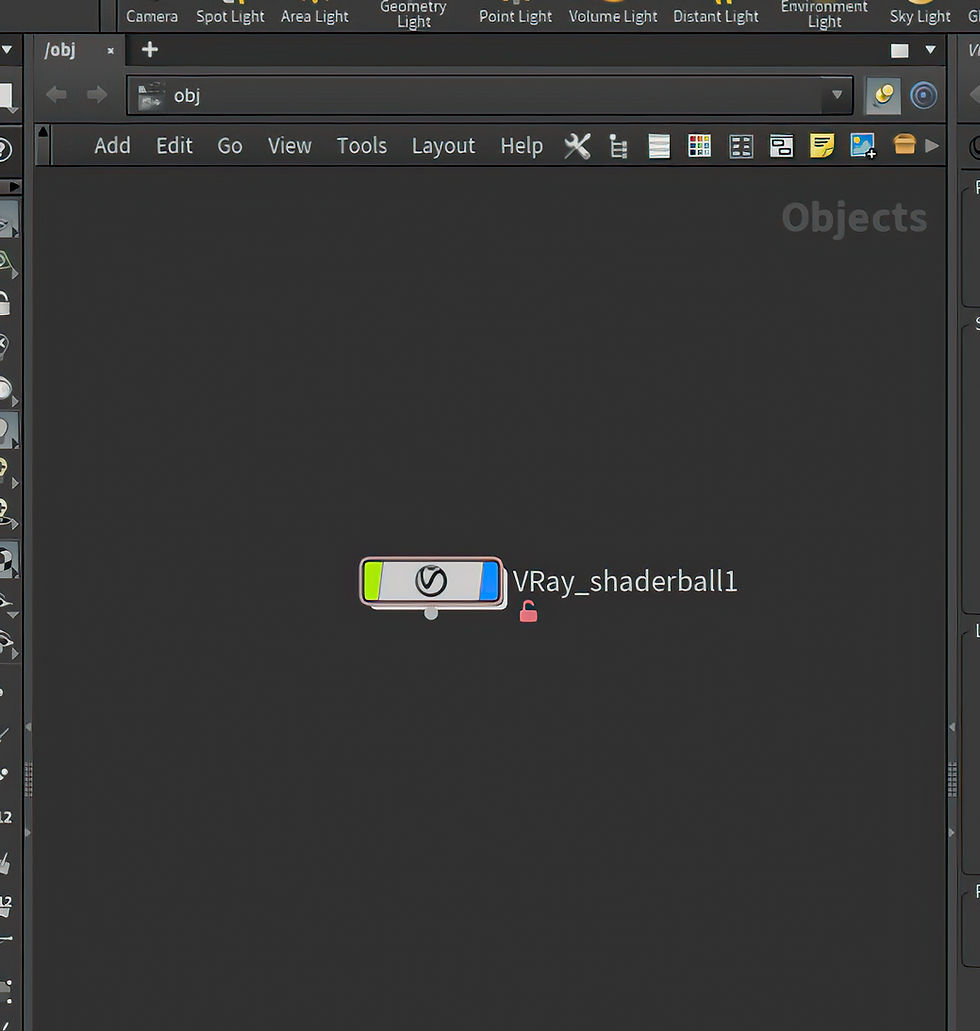The height and width of the screenshot is (1031, 980).
Task: Toggle the blue display flag on VRay_shaderball1
Action: click(489, 580)
